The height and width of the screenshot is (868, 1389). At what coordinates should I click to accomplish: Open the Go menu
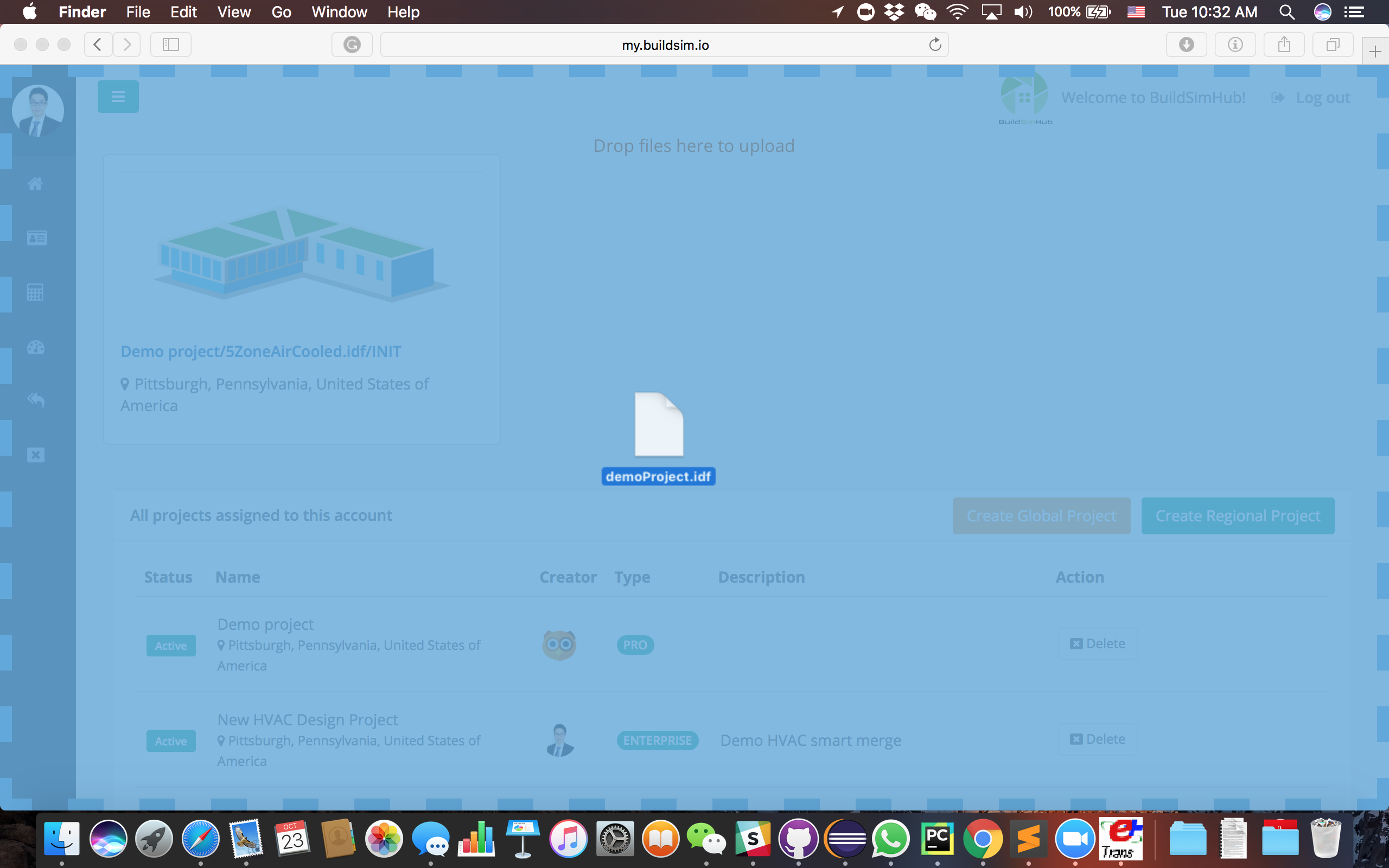coord(281,12)
